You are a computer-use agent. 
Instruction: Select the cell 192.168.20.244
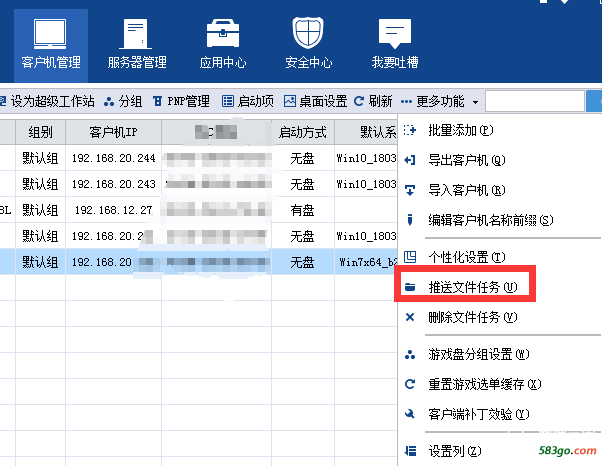click(113, 158)
